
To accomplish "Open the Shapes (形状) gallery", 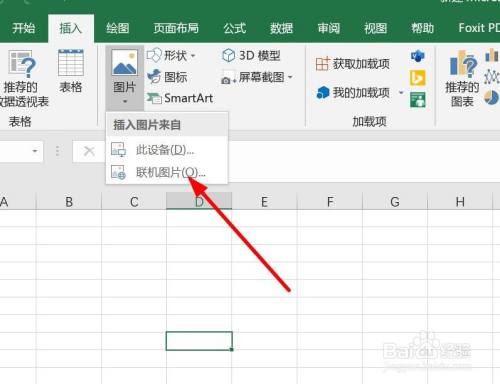I will (171, 55).
